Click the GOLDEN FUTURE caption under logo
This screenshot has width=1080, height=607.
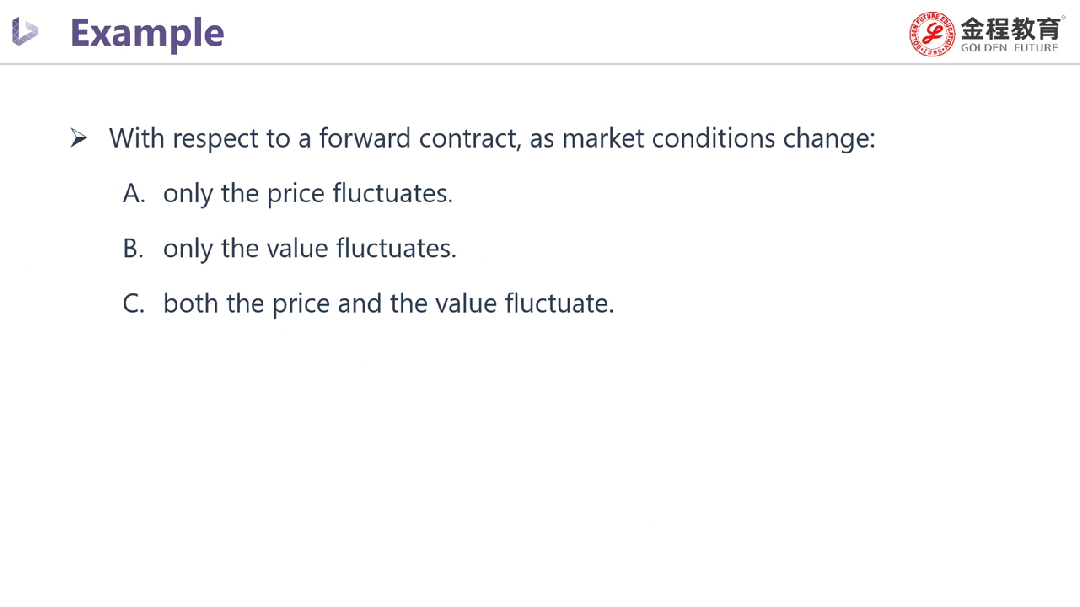1009,48
